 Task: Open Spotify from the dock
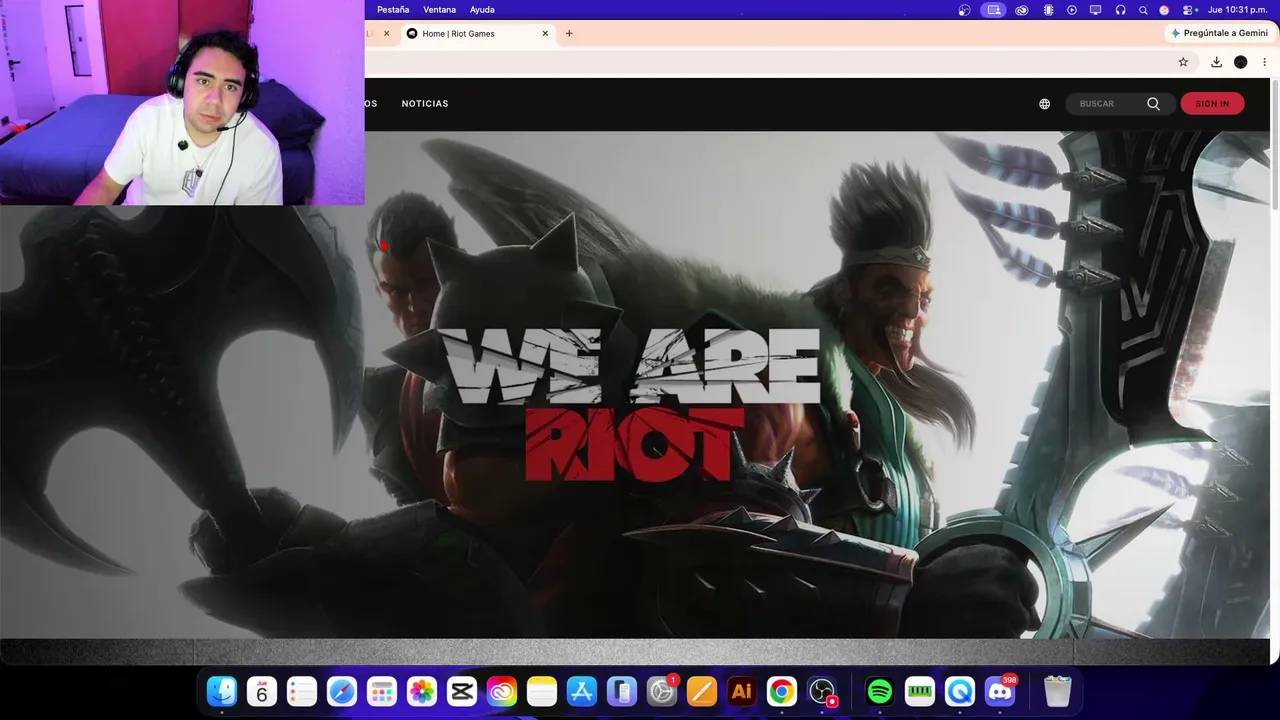pyautogui.click(x=880, y=691)
